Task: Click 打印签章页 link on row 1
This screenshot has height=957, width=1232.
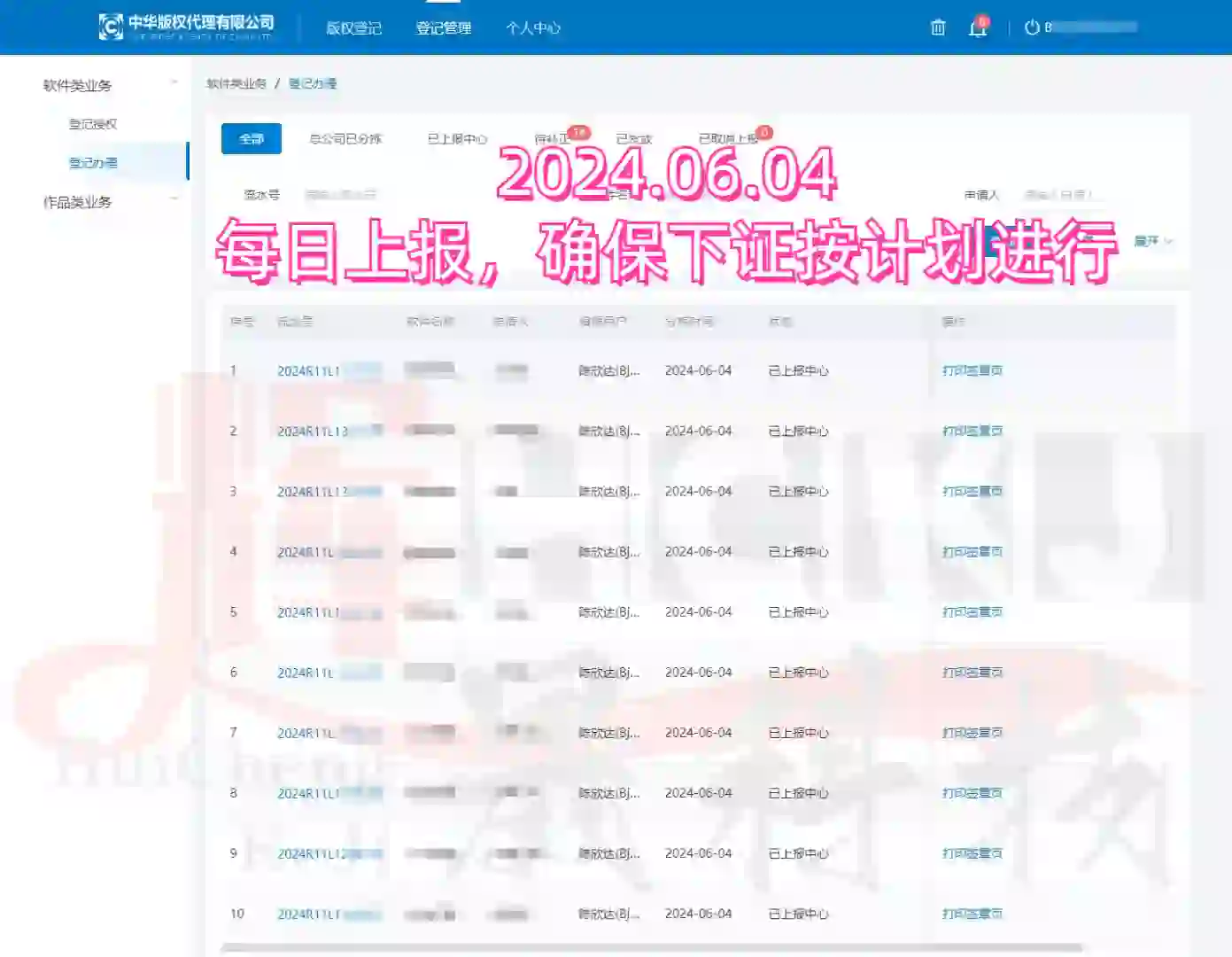Action: point(972,370)
